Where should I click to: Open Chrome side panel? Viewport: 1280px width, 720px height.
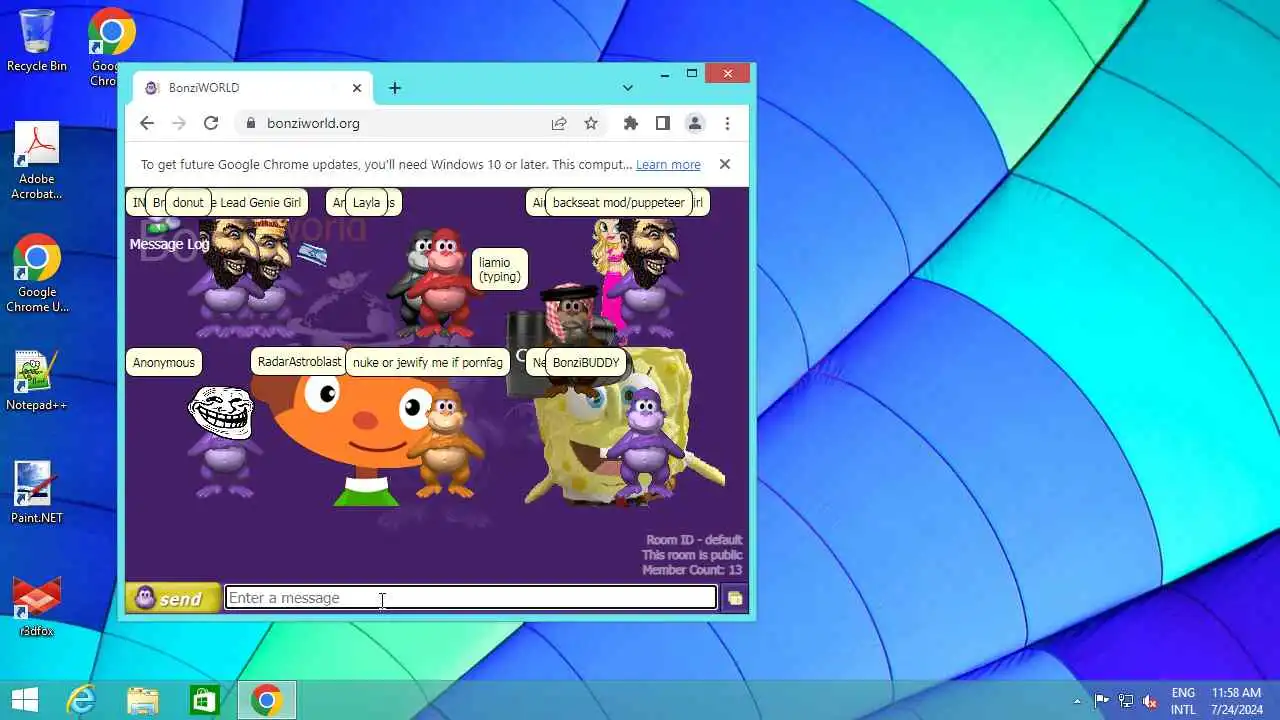pyautogui.click(x=663, y=123)
